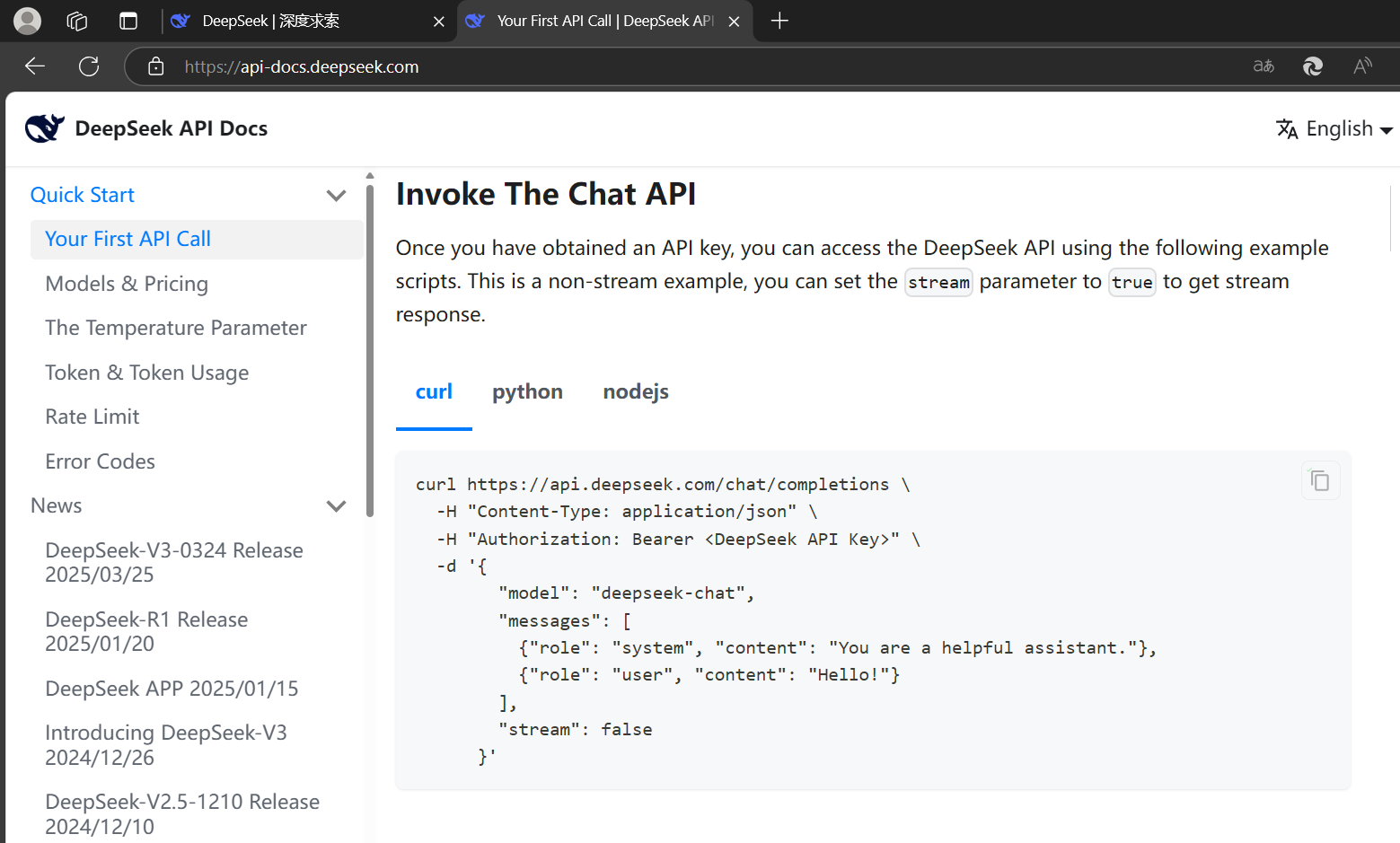The width and height of the screenshot is (1400, 843).
Task: Click the Authorization Bearer header line
Action: (x=678, y=539)
